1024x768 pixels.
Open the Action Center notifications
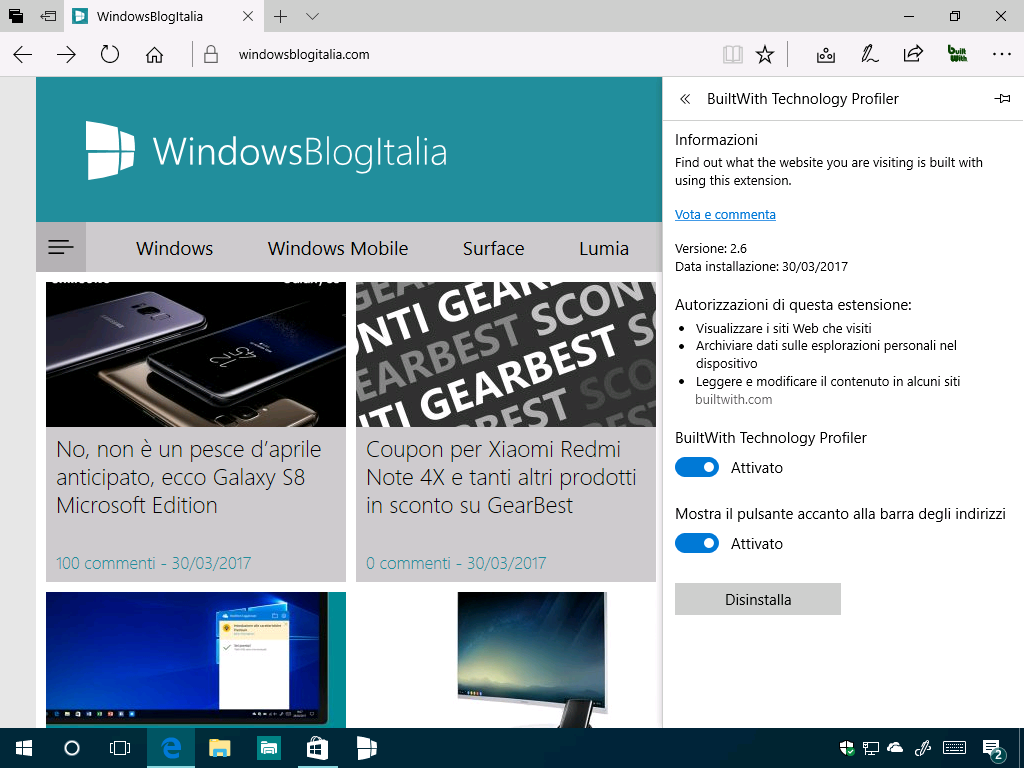tap(993, 750)
